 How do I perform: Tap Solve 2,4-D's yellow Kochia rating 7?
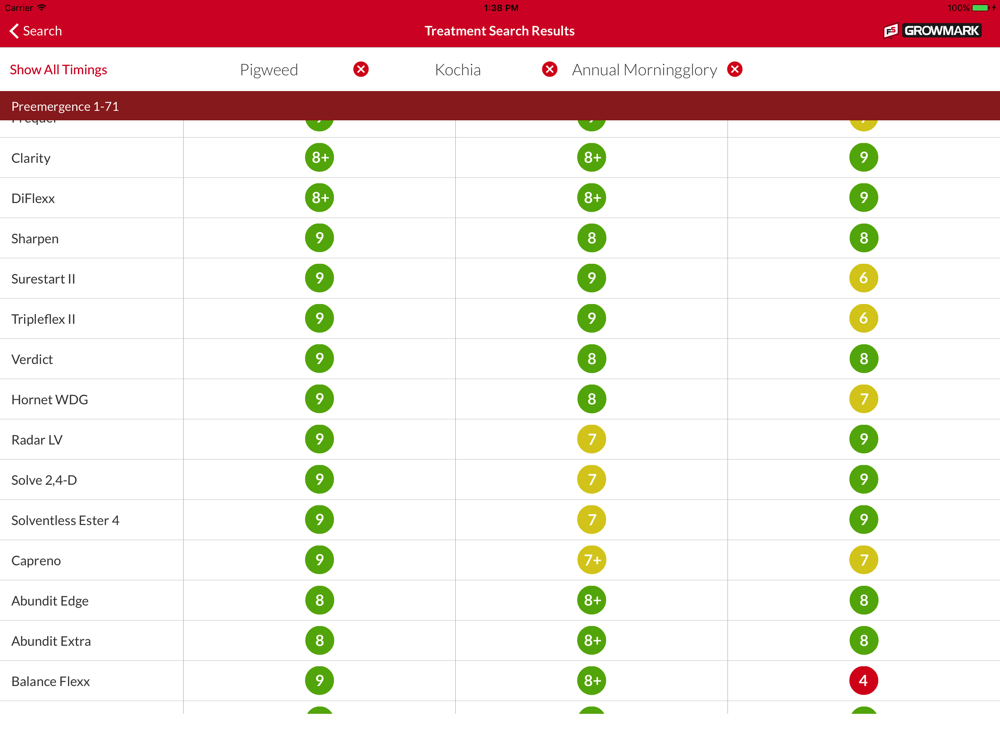point(592,479)
